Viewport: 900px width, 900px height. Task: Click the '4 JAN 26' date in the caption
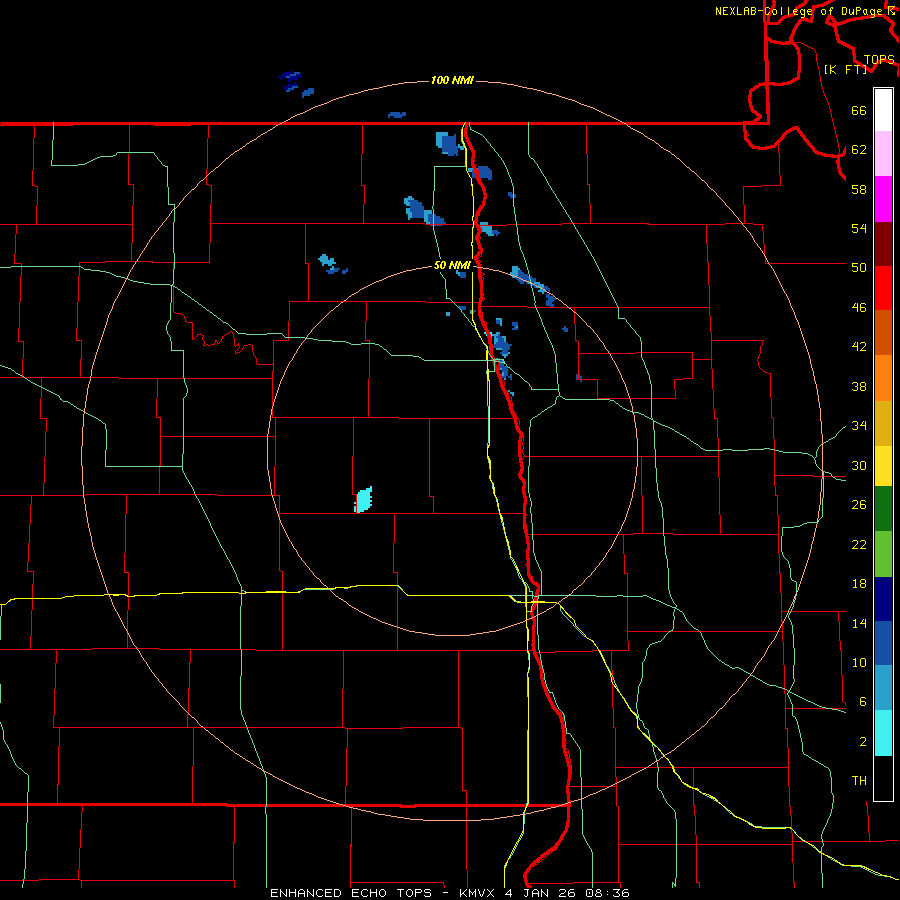pos(542,893)
